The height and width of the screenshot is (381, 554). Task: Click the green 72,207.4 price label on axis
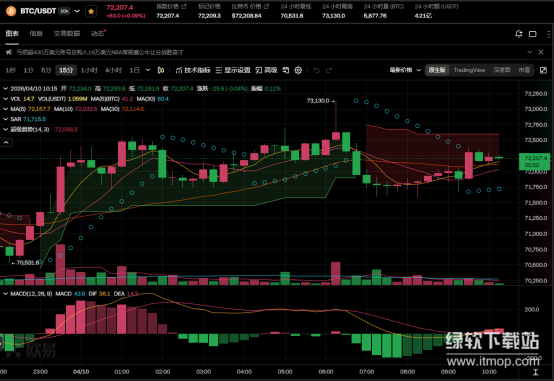coord(534,162)
